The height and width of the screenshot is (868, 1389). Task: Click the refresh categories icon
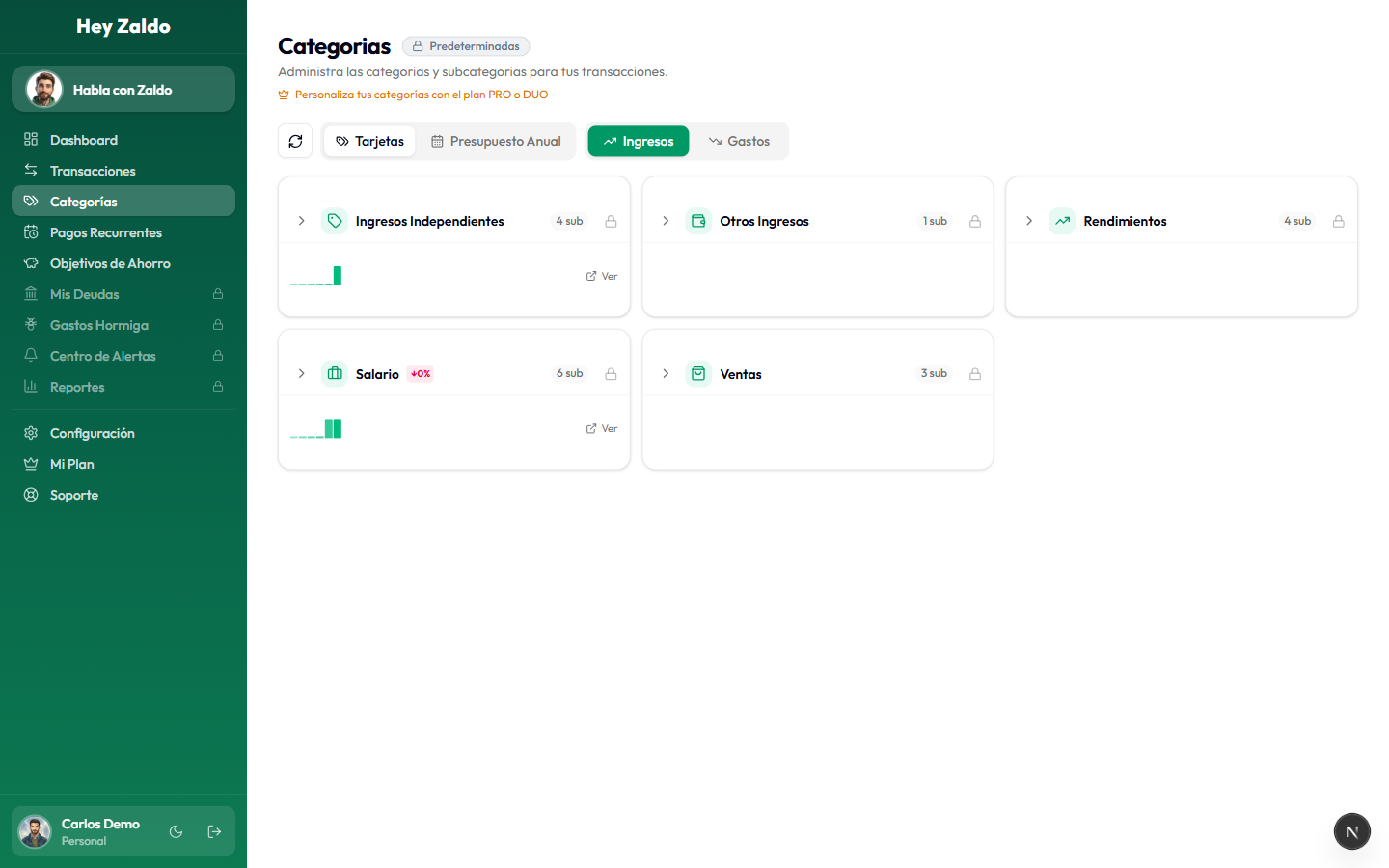click(295, 141)
